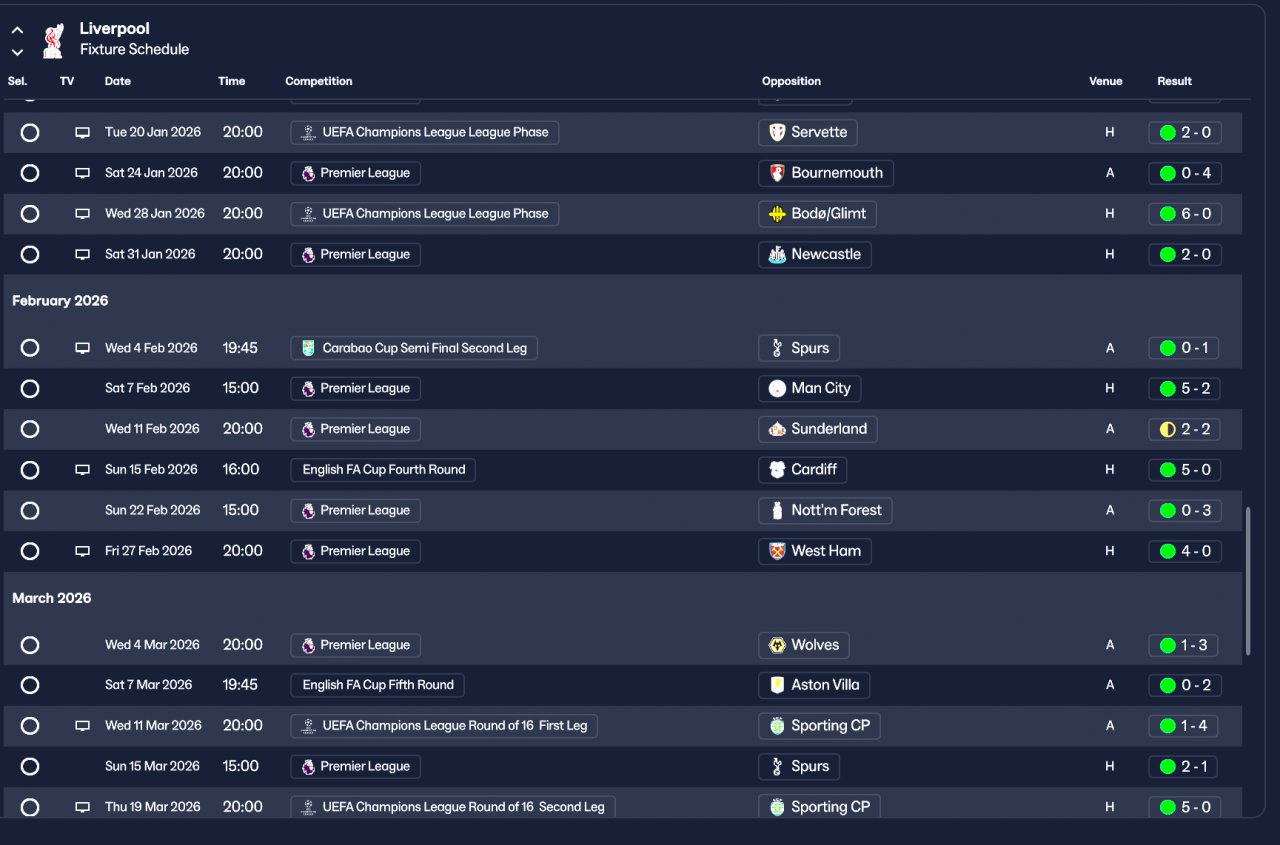This screenshot has height=845, width=1280.
Task: Click the Liverpool club crest in the header
Action: click(53, 40)
